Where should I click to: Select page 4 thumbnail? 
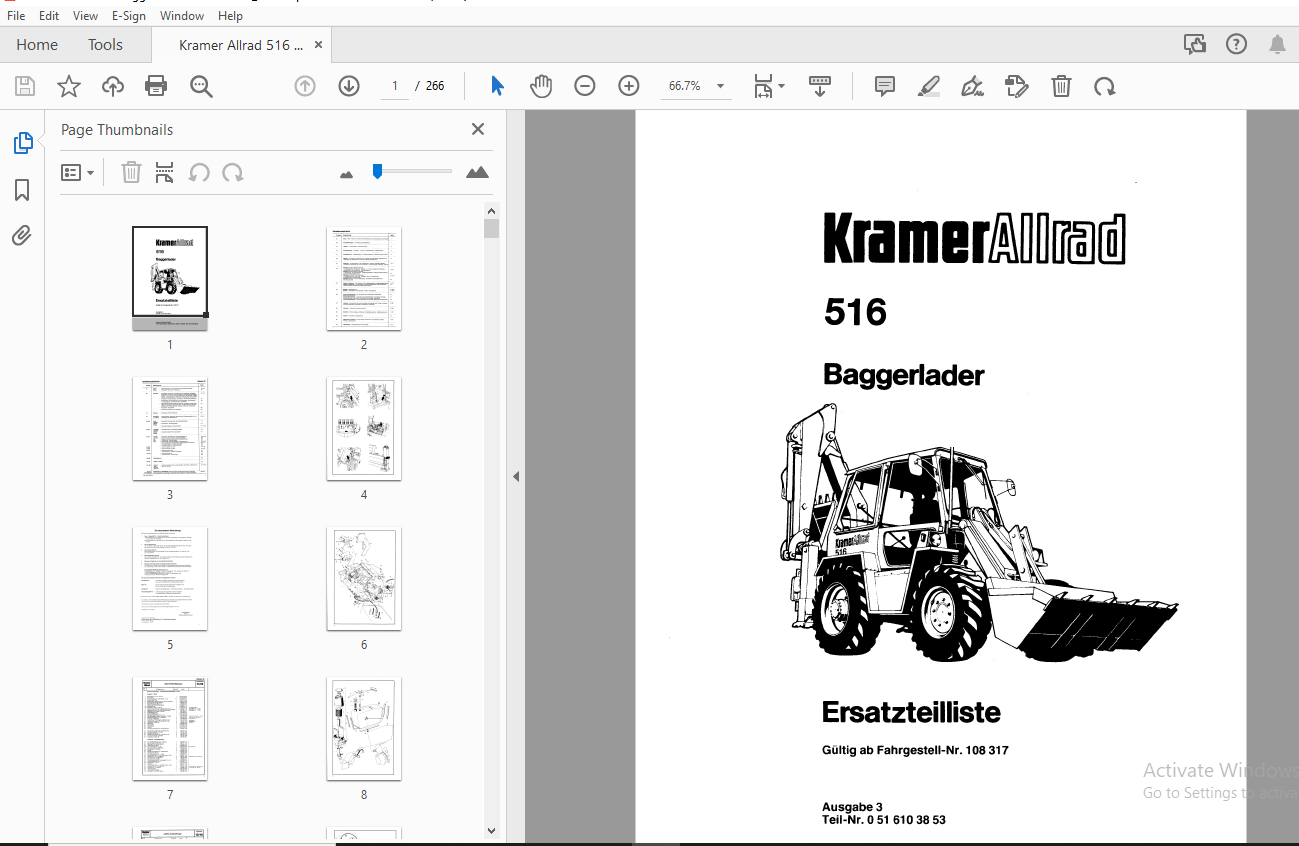coord(364,428)
